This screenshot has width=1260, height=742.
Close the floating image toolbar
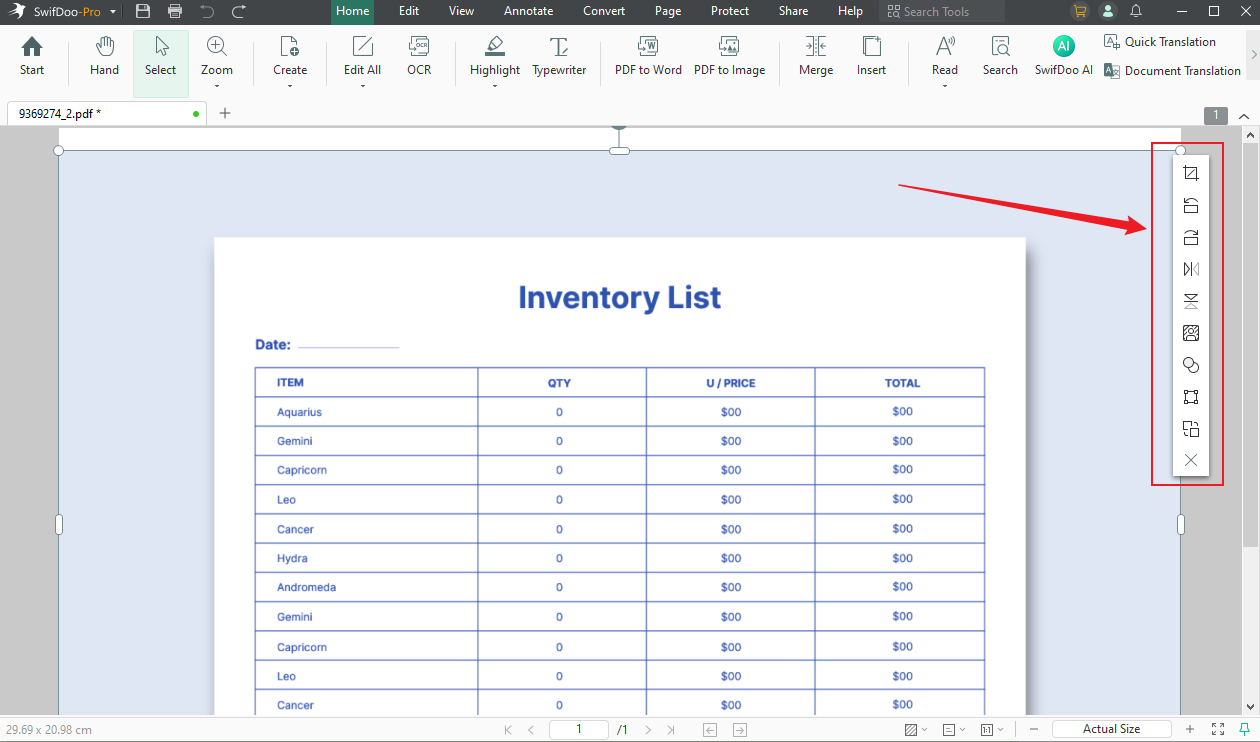pos(1190,461)
